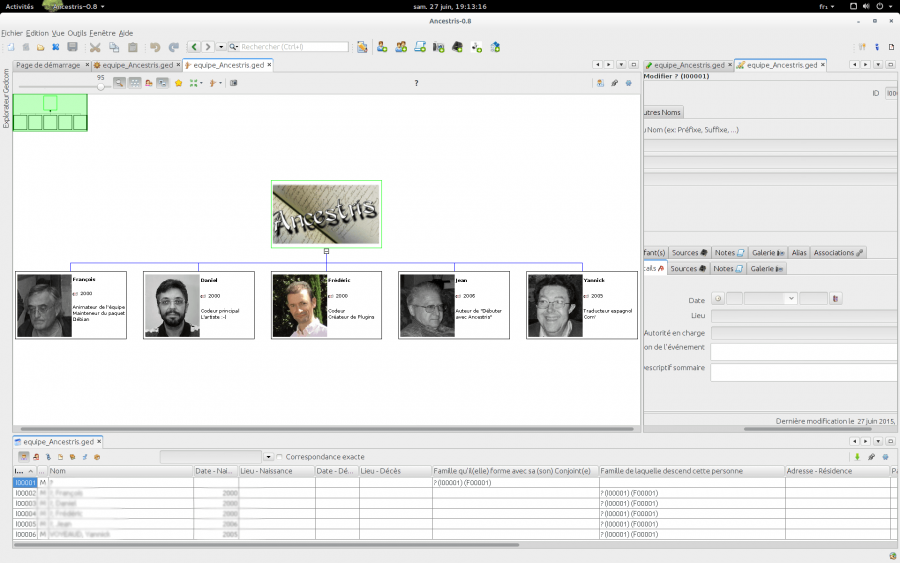Image resolution: width=900 pixels, height=563 pixels.
Task: Open the Fenêtre menu
Action: click(102, 33)
